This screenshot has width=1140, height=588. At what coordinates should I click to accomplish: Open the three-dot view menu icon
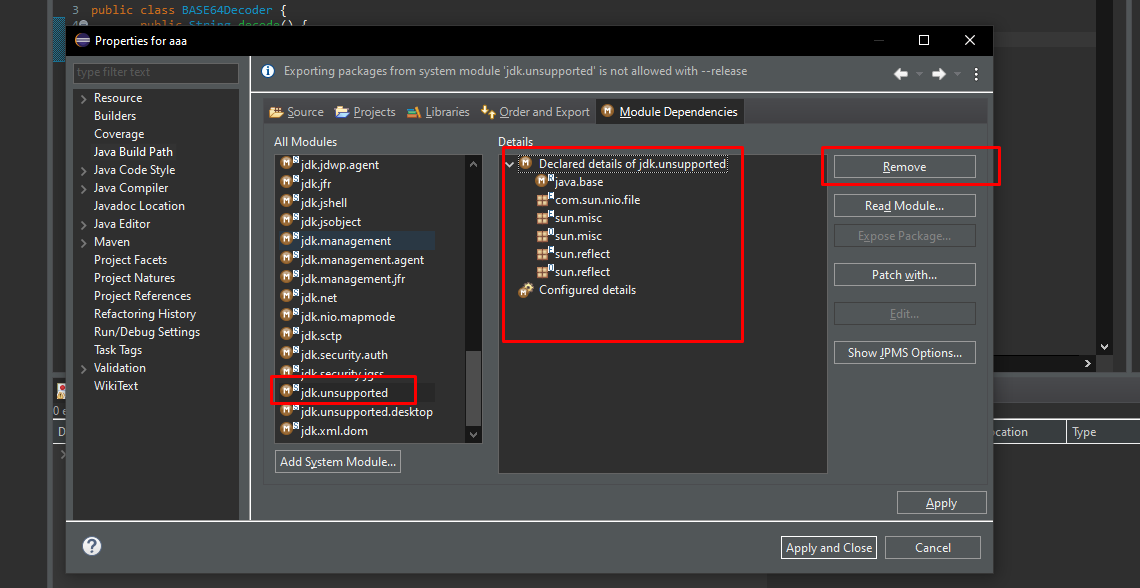tap(976, 73)
